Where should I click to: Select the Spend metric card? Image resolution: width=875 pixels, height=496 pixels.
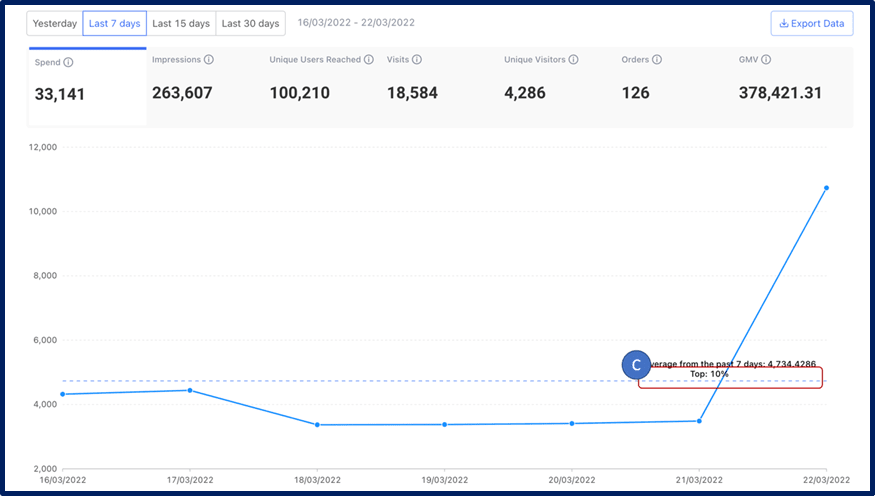tap(87, 86)
